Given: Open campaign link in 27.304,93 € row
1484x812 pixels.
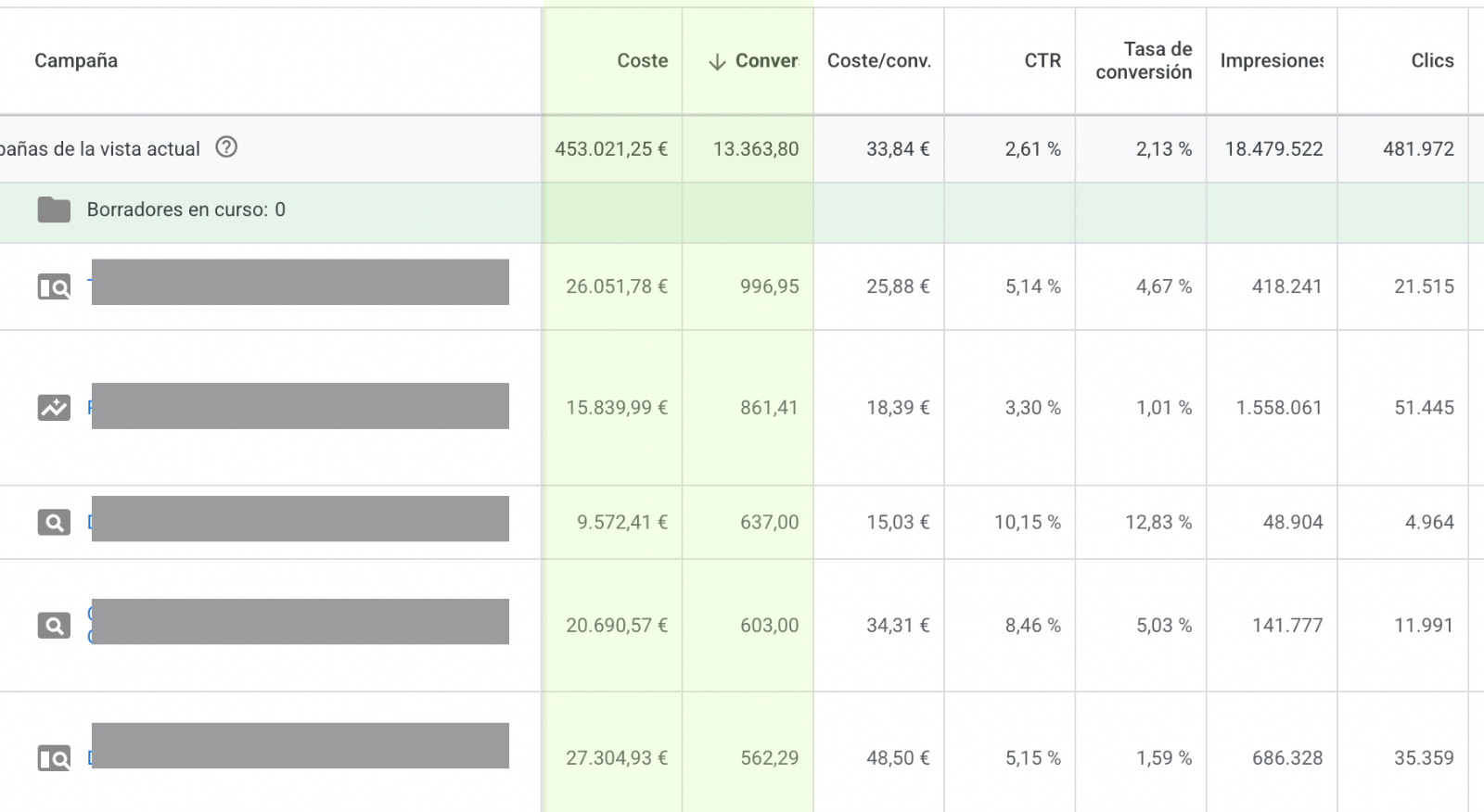Looking at the screenshot, I should click(300, 746).
